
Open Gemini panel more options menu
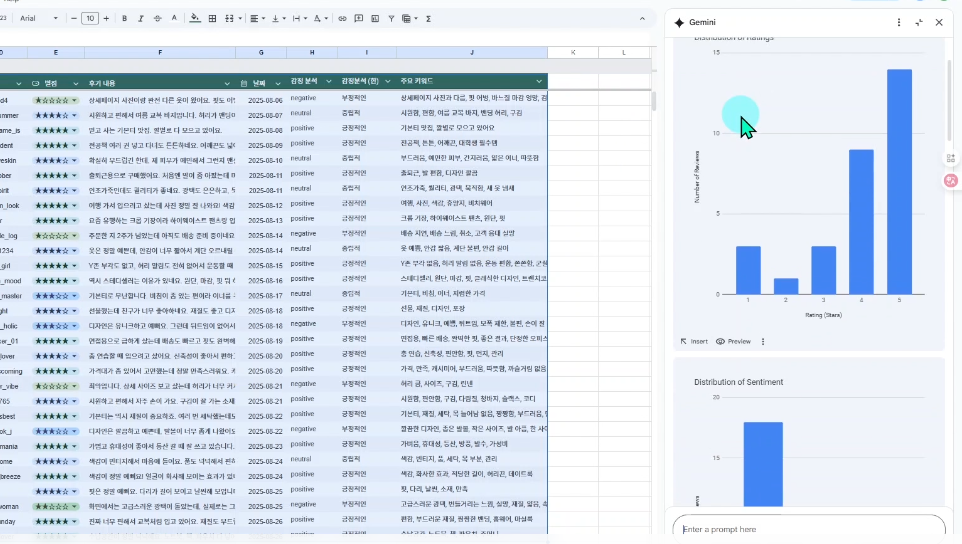(899, 22)
